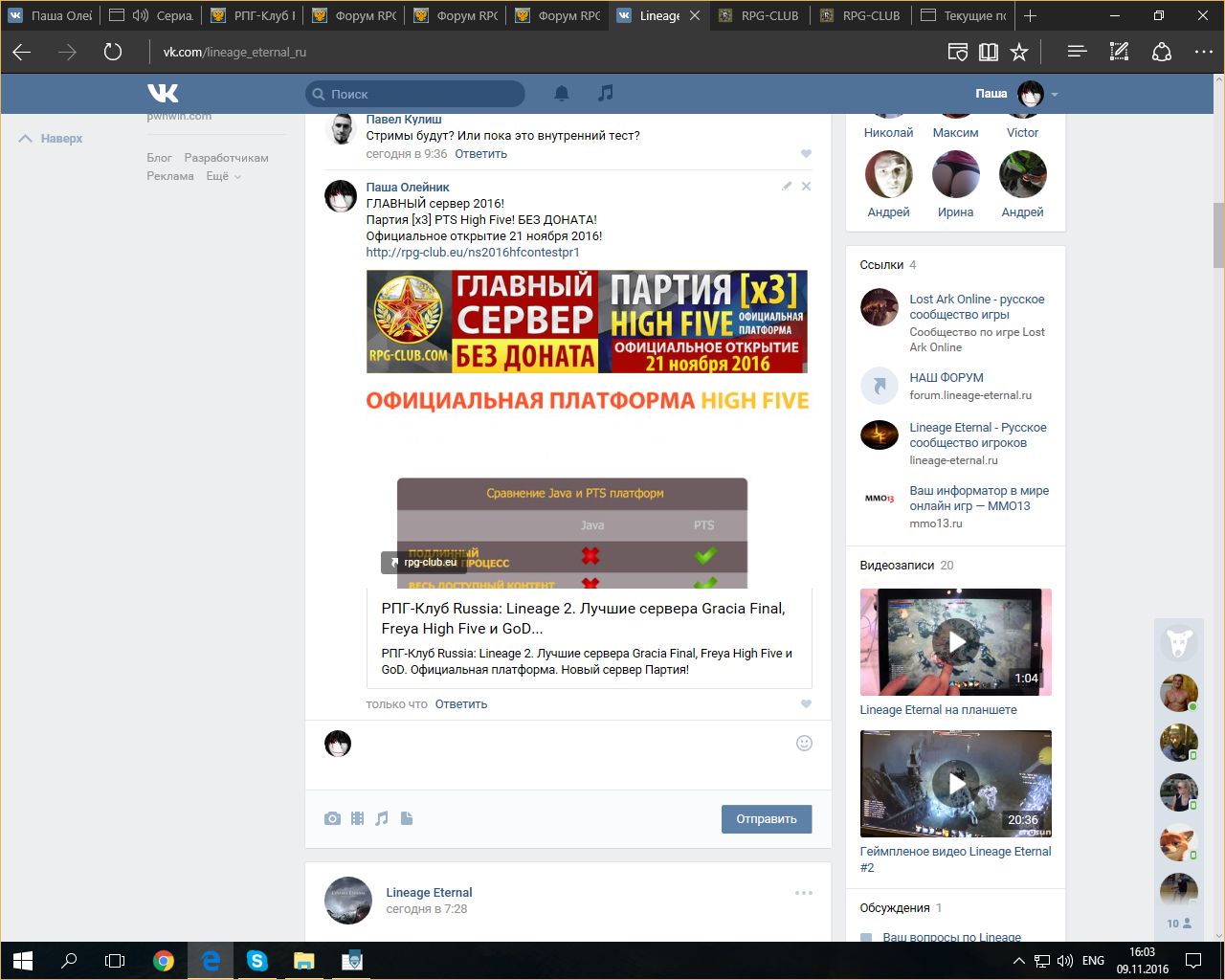Image resolution: width=1225 pixels, height=980 pixels.
Task: Open a new browser tab
Action: pos(1030,15)
